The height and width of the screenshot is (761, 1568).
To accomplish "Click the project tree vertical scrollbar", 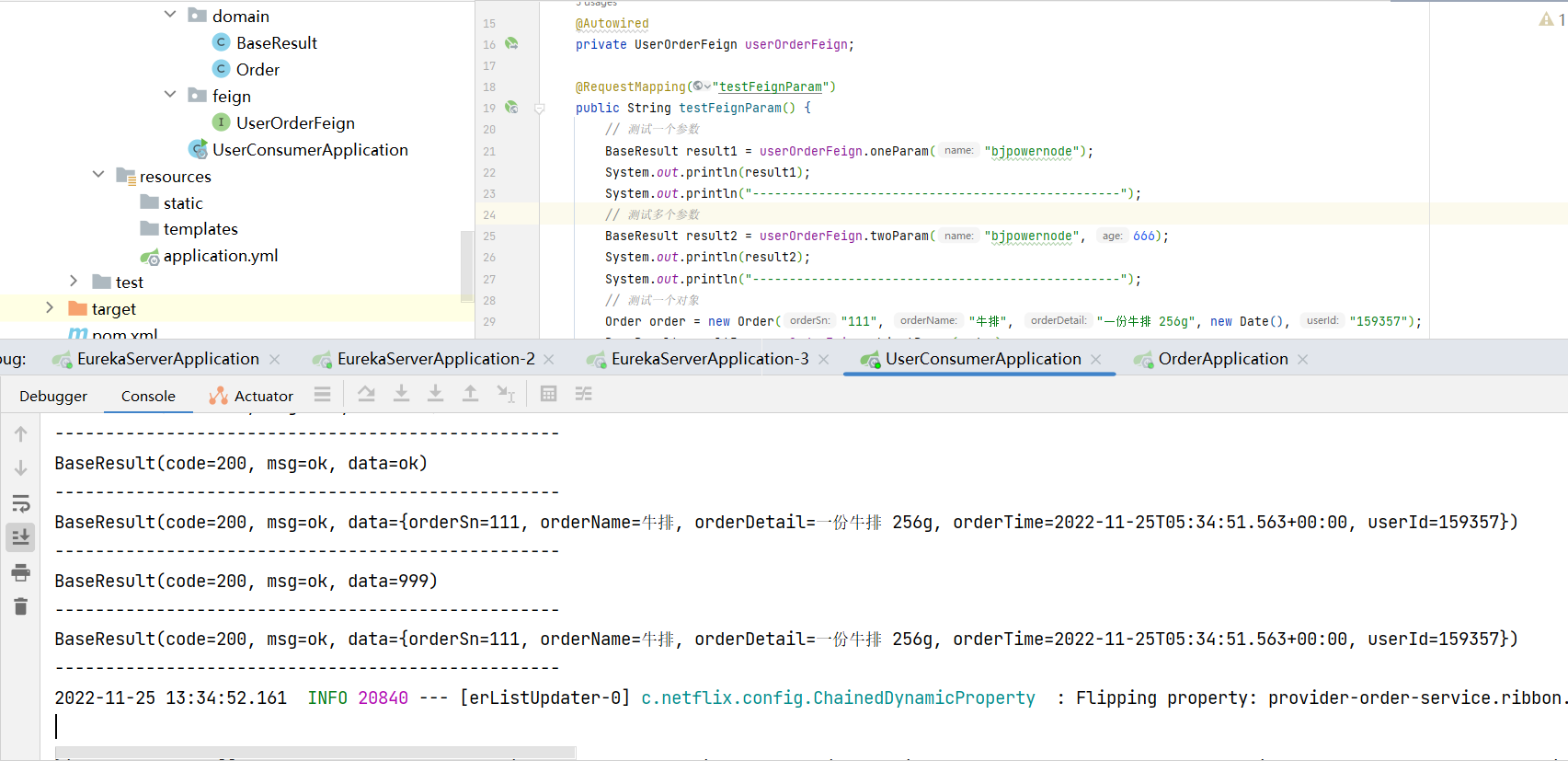I will pos(467,265).
